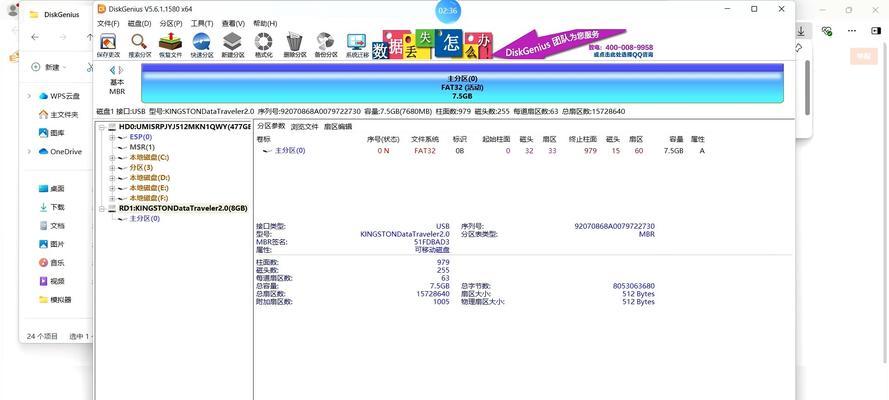Click the DiskGenius title bar app icon
This screenshot has height=400, width=889.
(102, 9)
